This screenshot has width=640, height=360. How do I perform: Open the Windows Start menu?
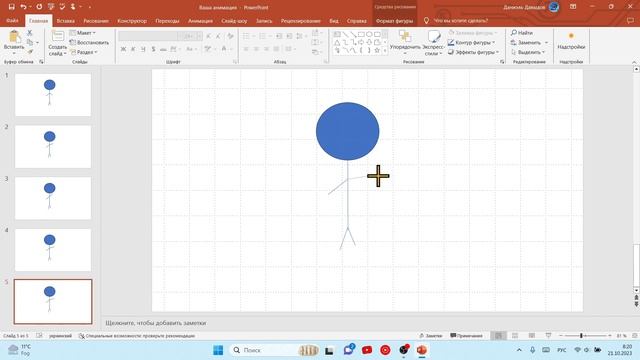pos(218,350)
